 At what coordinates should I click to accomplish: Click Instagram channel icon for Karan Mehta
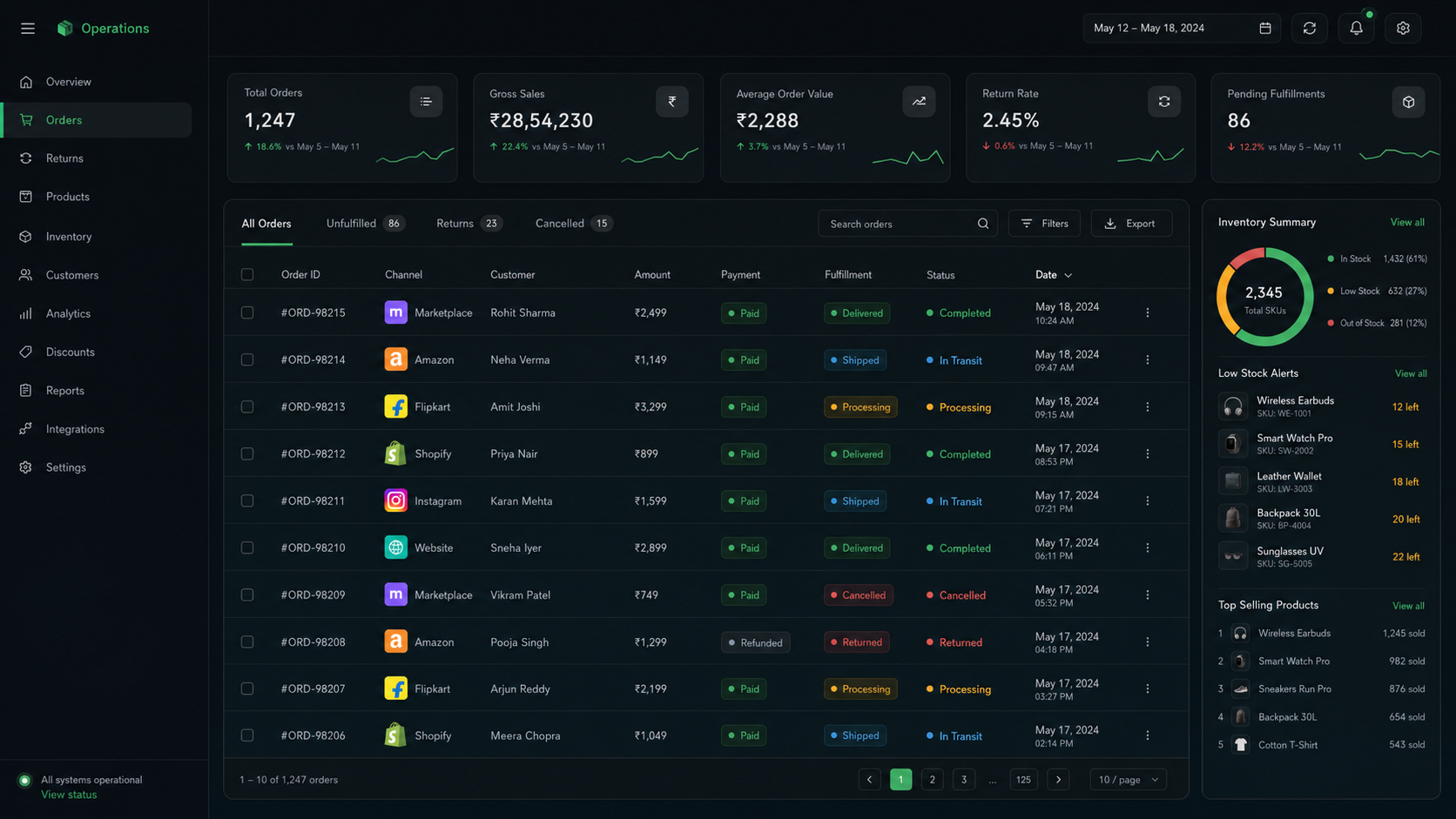tap(395, 500)
